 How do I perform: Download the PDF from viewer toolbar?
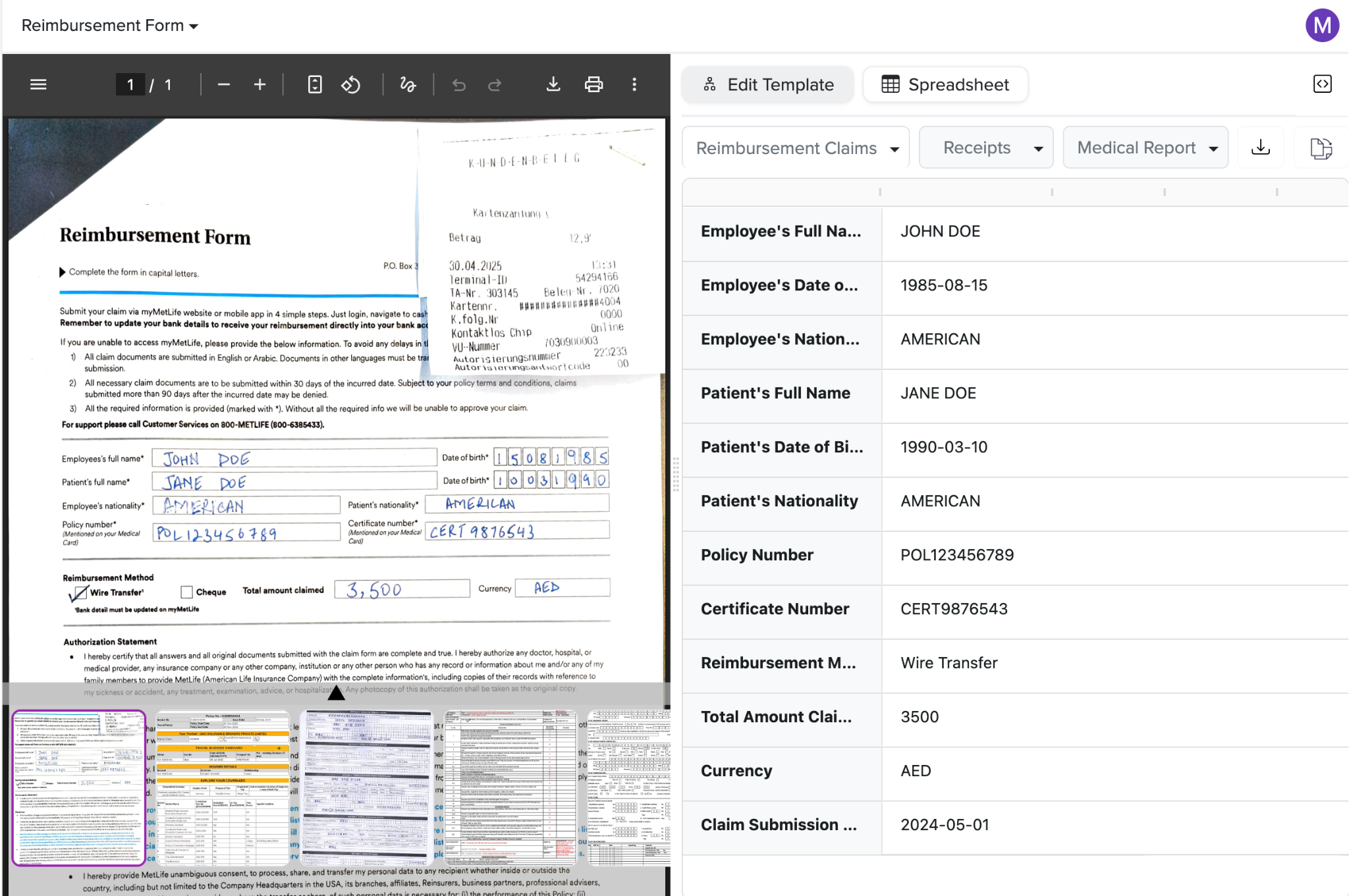553,84
